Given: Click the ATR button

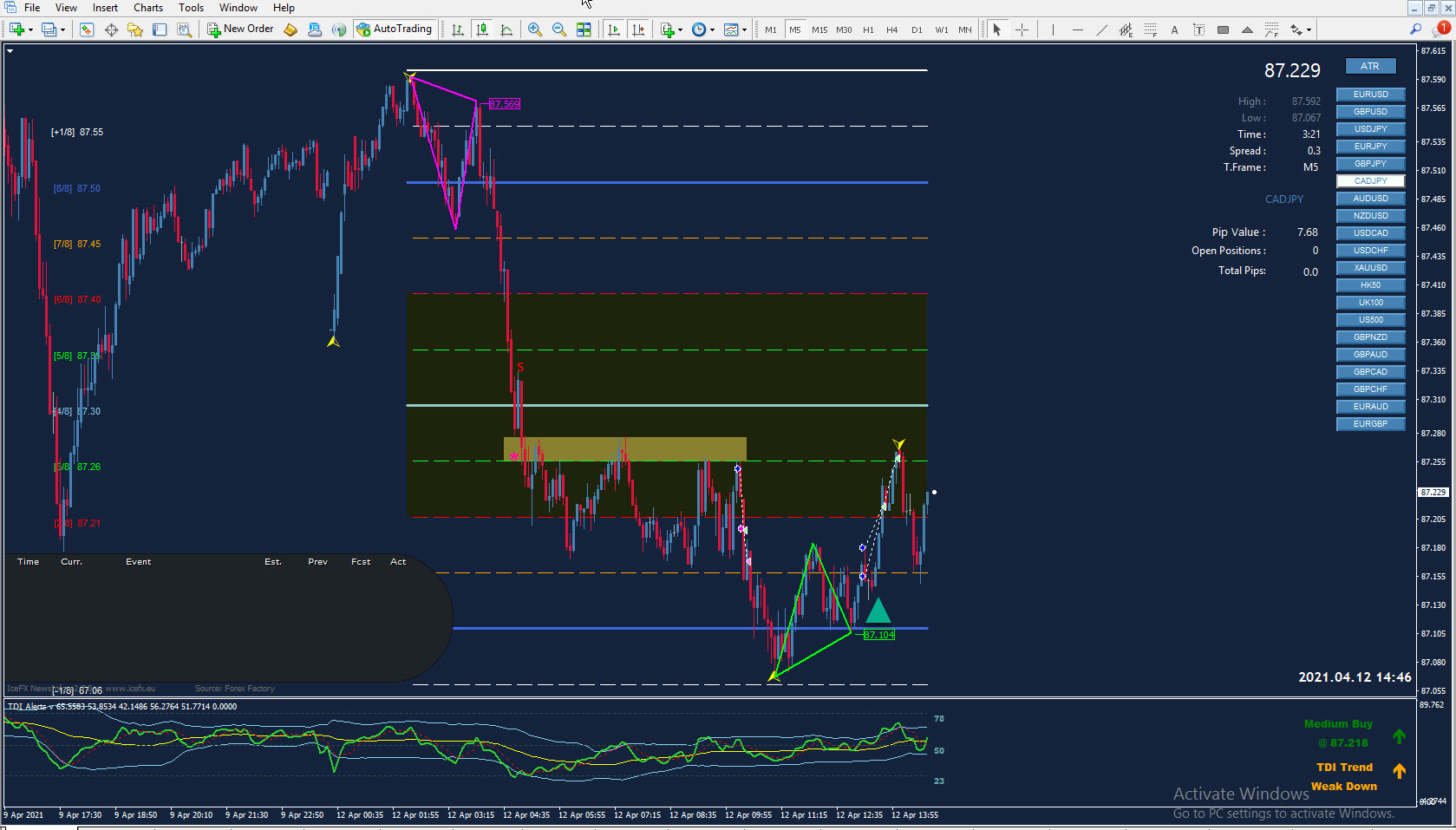Looking at the screenshot, I should pyautogui.click(x=1370, y=66).
